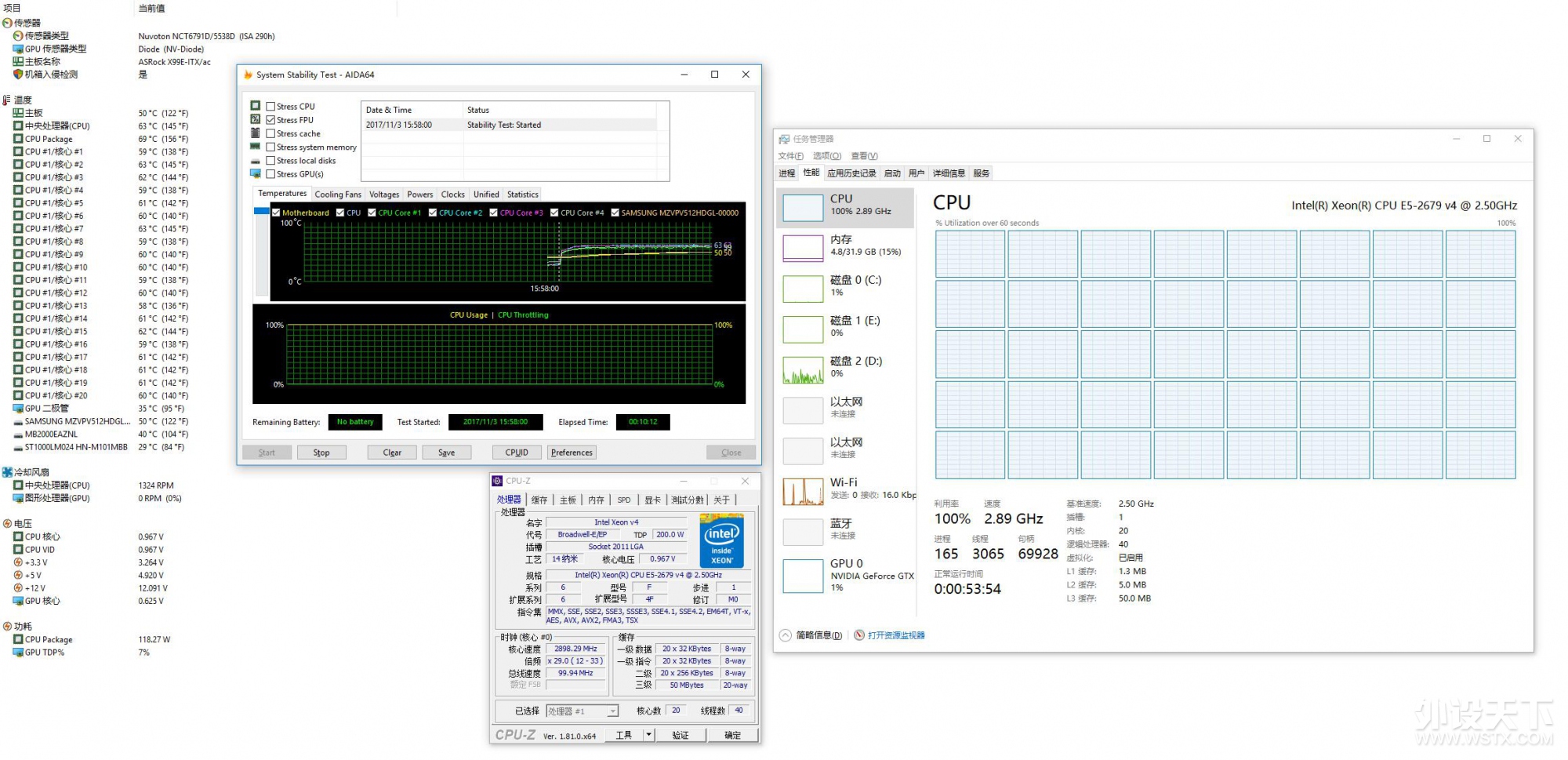Screen dimensions: 1568x760
Task: Click the GPU TDP% icon in 功耗 section
Action: click(18, 653)
